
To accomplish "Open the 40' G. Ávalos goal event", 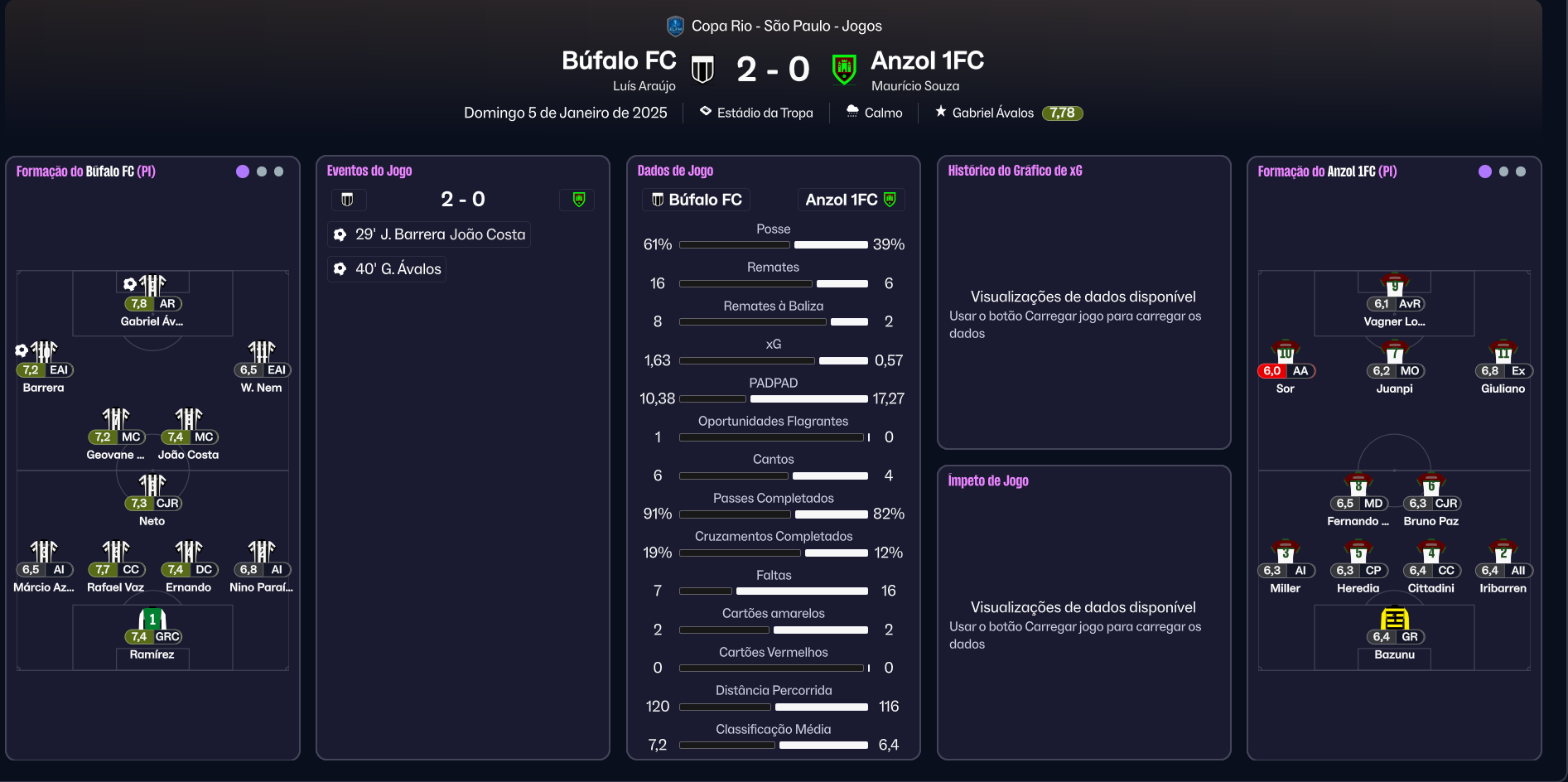I will (x=388, y=269).
